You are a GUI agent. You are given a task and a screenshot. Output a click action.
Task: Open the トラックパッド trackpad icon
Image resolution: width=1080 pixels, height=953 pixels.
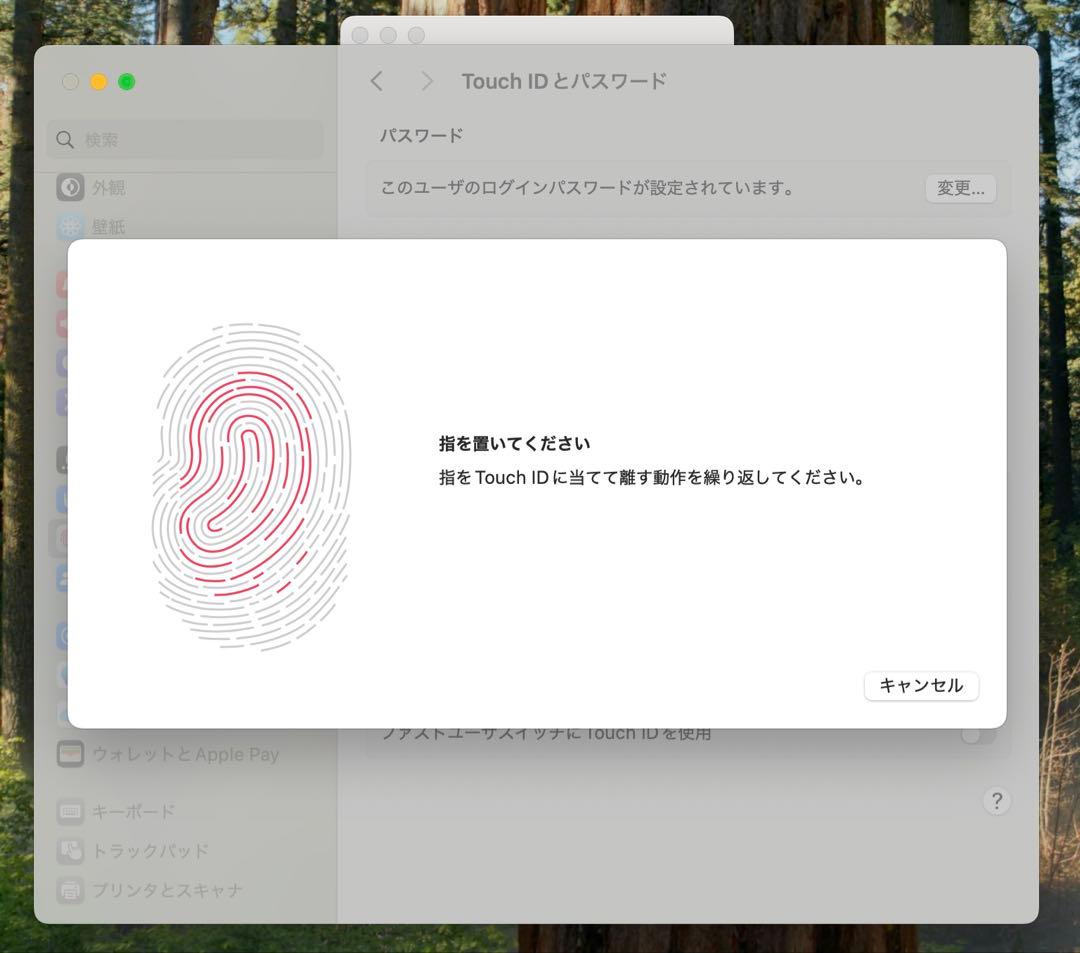pyautogui.click(x=70, y=851)
